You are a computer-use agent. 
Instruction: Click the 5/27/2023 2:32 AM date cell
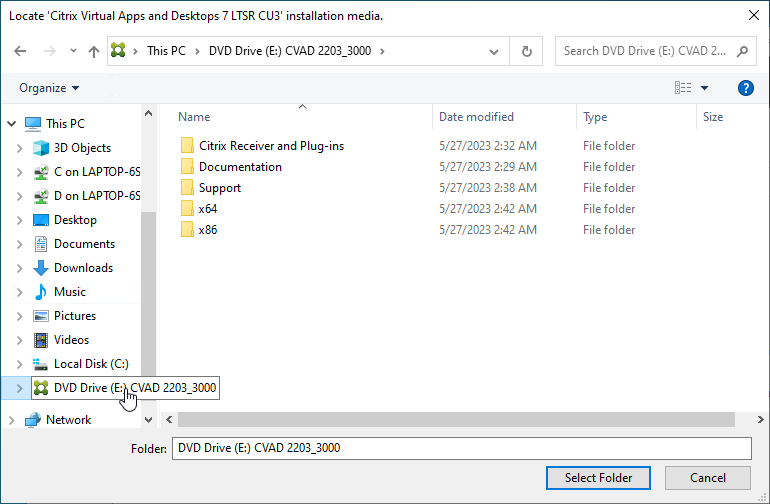click(488, 146)
